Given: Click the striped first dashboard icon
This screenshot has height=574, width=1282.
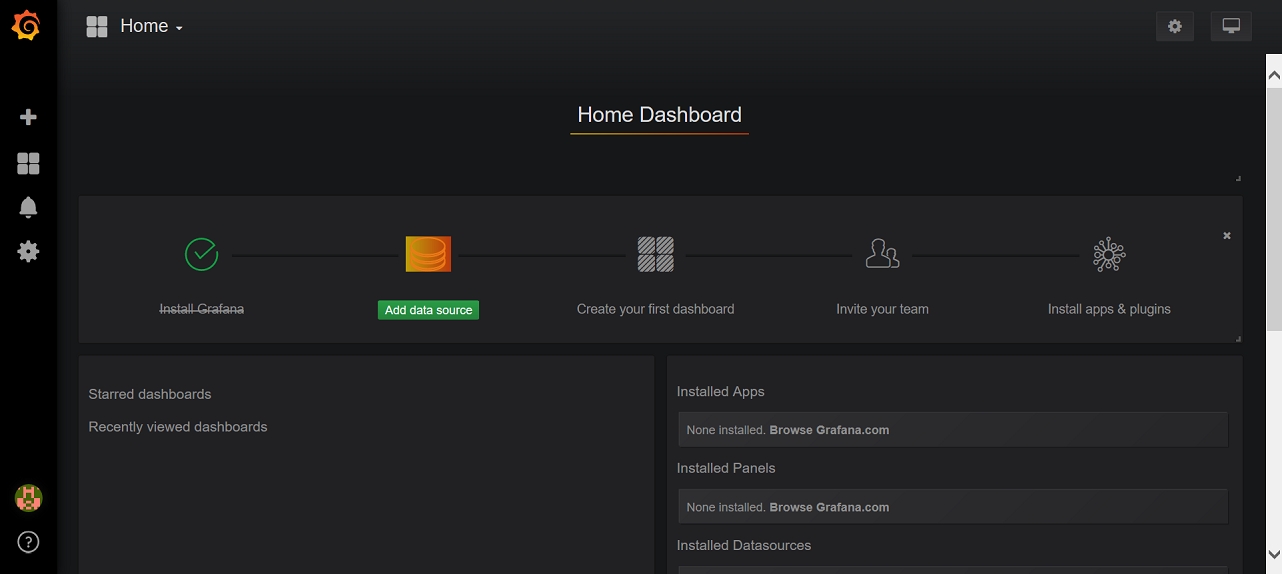Looking at the screenshot, I should coord(655,254).
